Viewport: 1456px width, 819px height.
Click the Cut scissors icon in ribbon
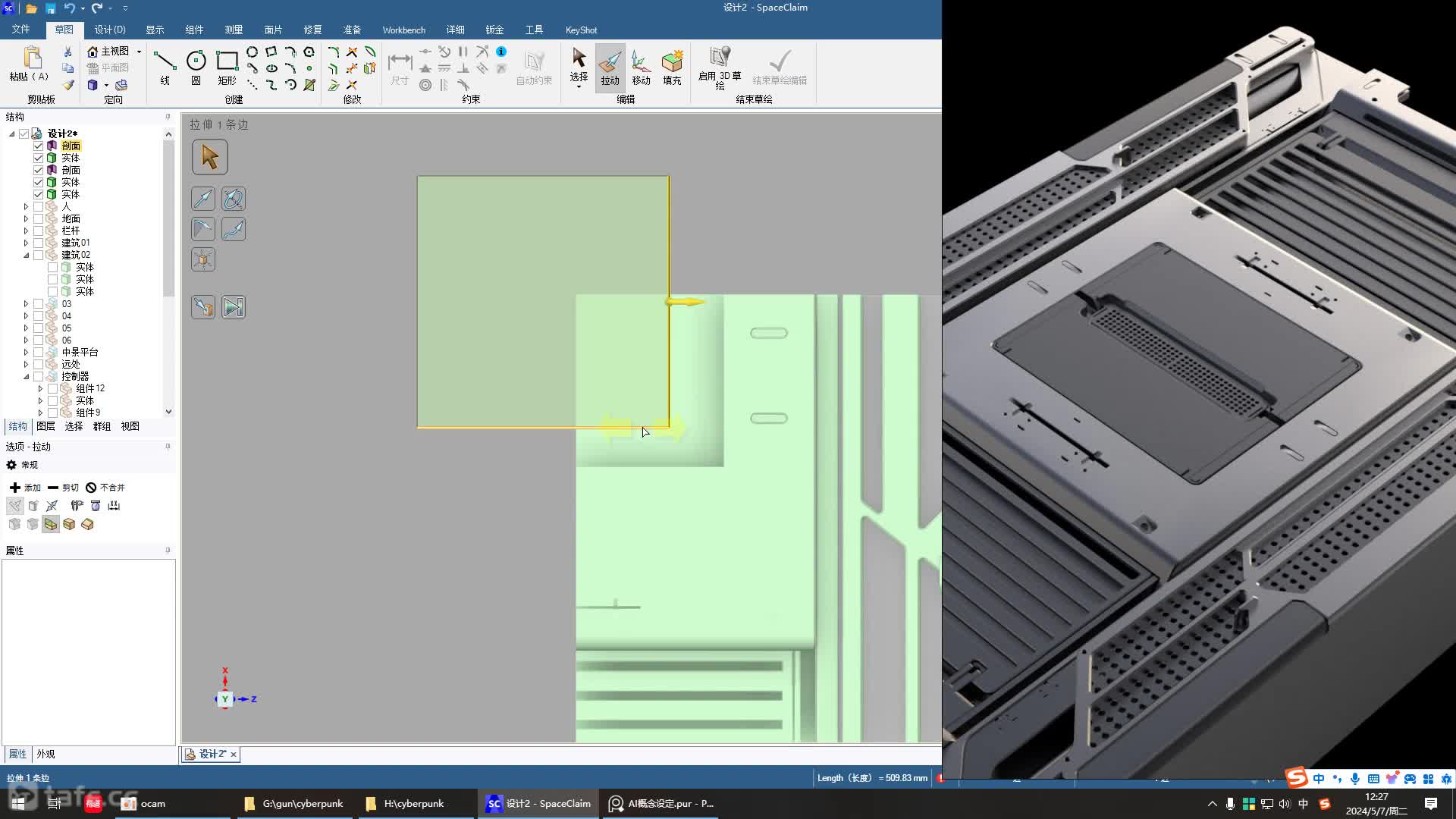tap(67, 52)
